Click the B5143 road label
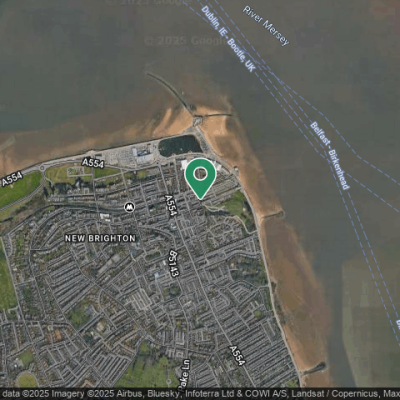This screenshot has height=400, width=400. click(174, 263)
